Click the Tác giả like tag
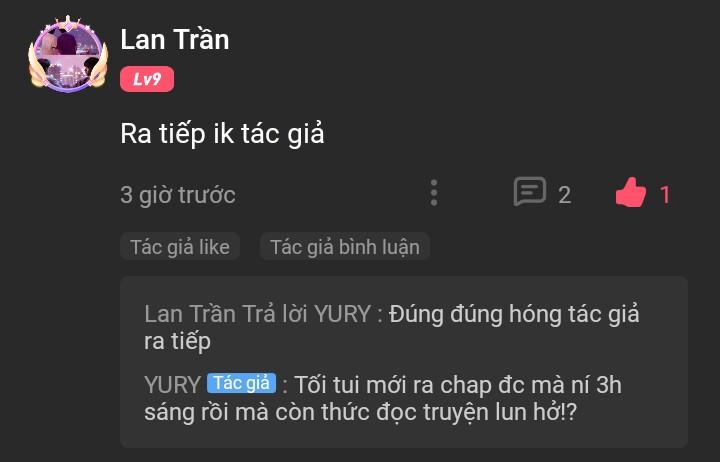The width and height of the screenshot is (720, 462). point(180,247)
